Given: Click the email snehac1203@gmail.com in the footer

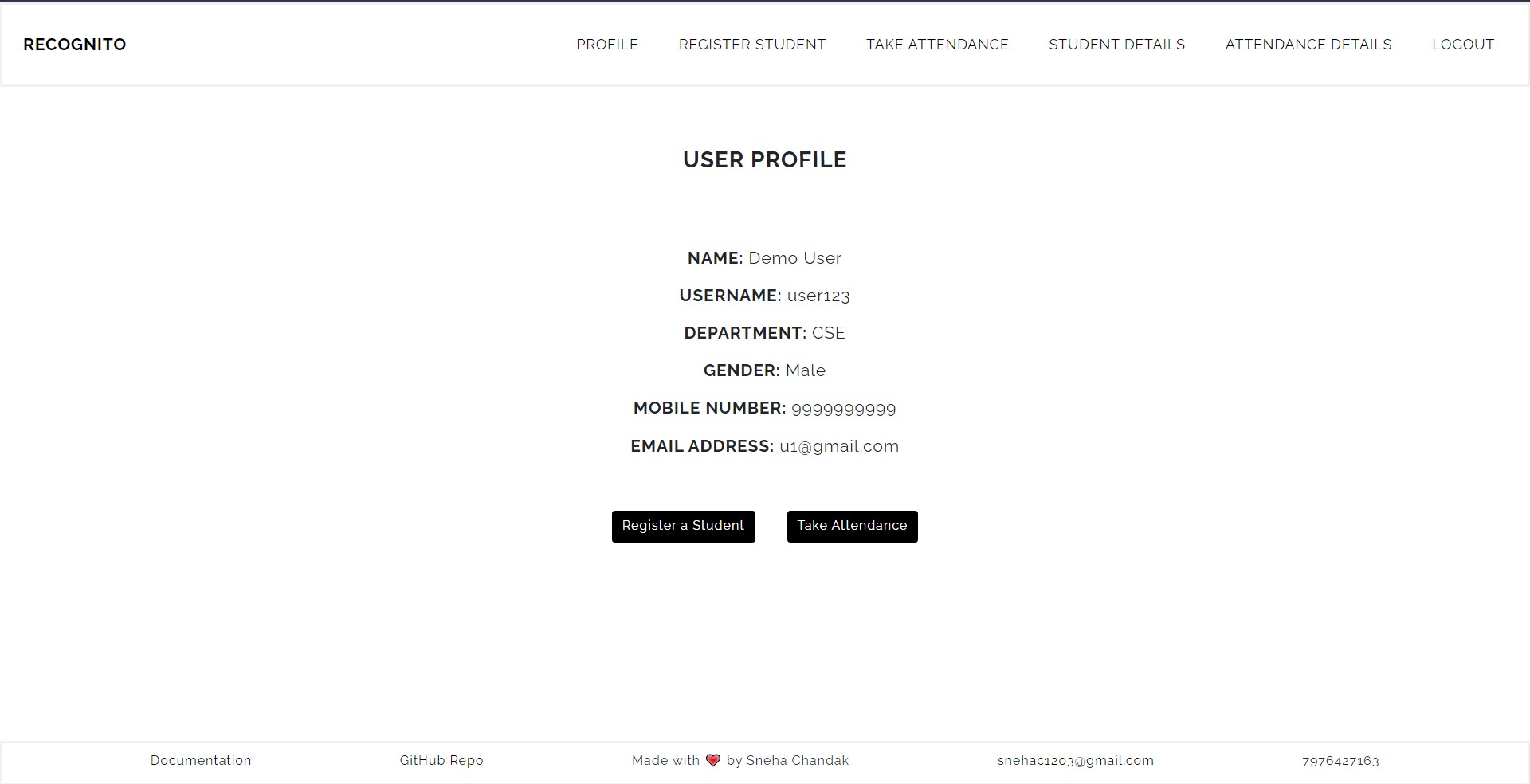Looking at the screenshot, I should (x=1077, y=761).
